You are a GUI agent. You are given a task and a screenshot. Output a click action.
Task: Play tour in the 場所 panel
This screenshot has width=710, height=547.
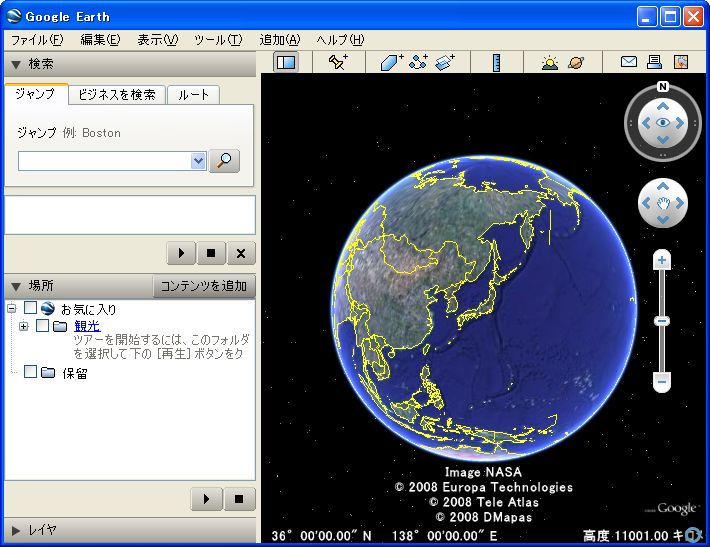[206, 499]
